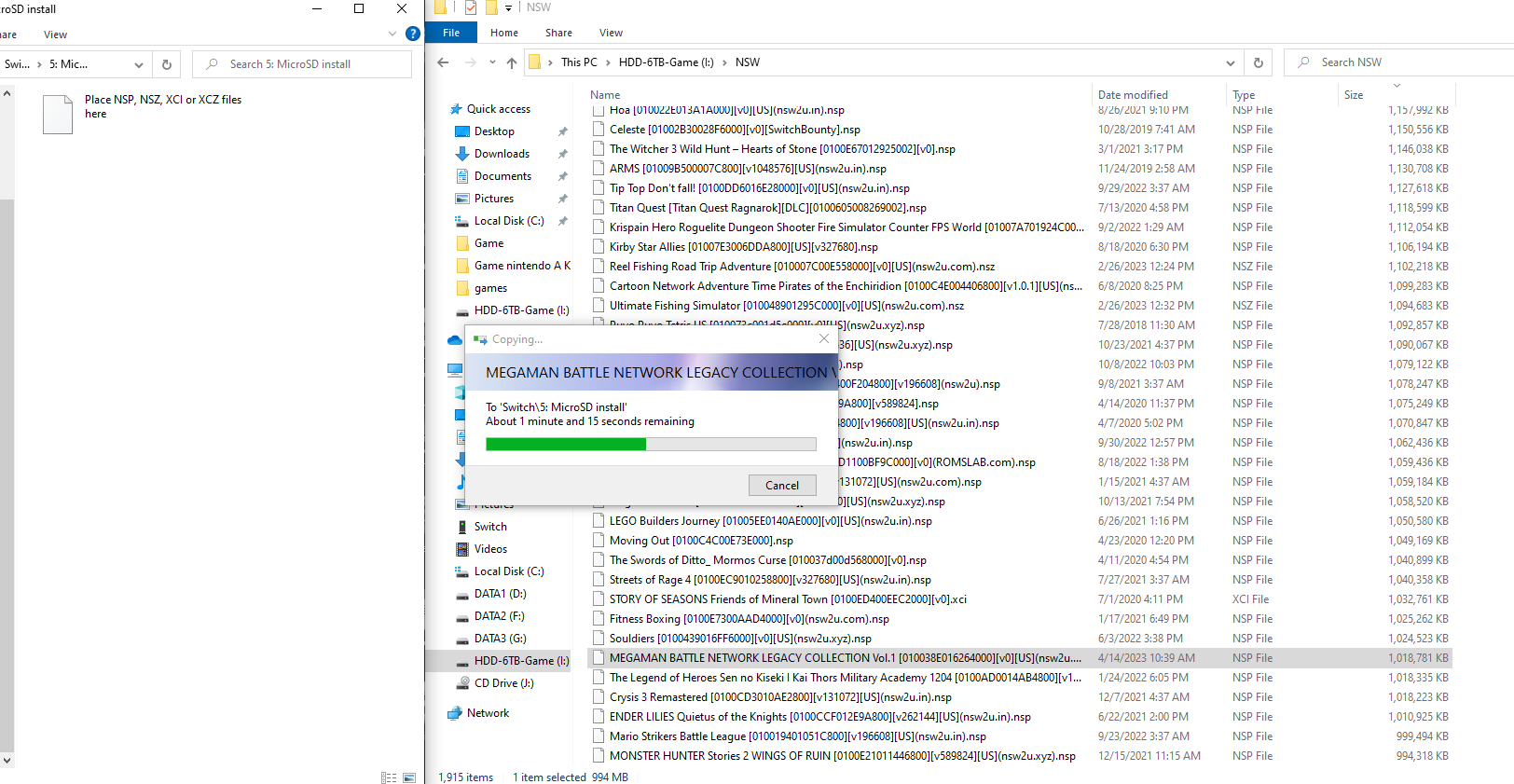Sort files by Date modified column
The width and height of the screenshot is (1514, 784).
click(x=1133, y=94)
